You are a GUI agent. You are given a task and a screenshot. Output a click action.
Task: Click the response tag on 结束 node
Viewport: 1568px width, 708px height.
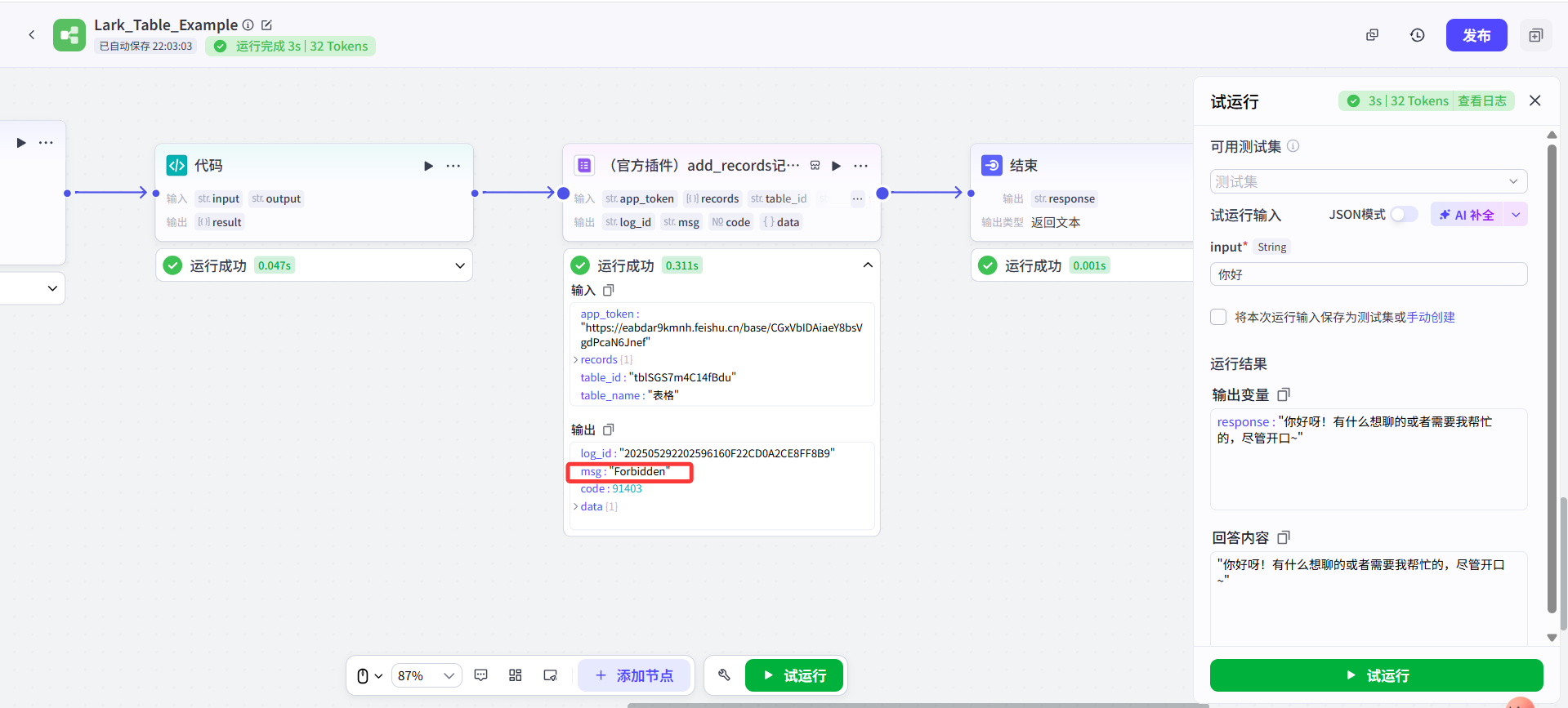(x=1064, y=198)
